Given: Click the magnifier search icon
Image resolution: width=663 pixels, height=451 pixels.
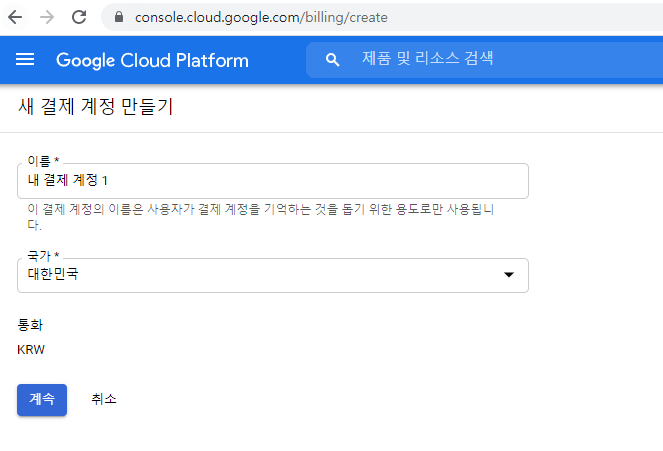Looking at the screenshot, I should [332, 60].
